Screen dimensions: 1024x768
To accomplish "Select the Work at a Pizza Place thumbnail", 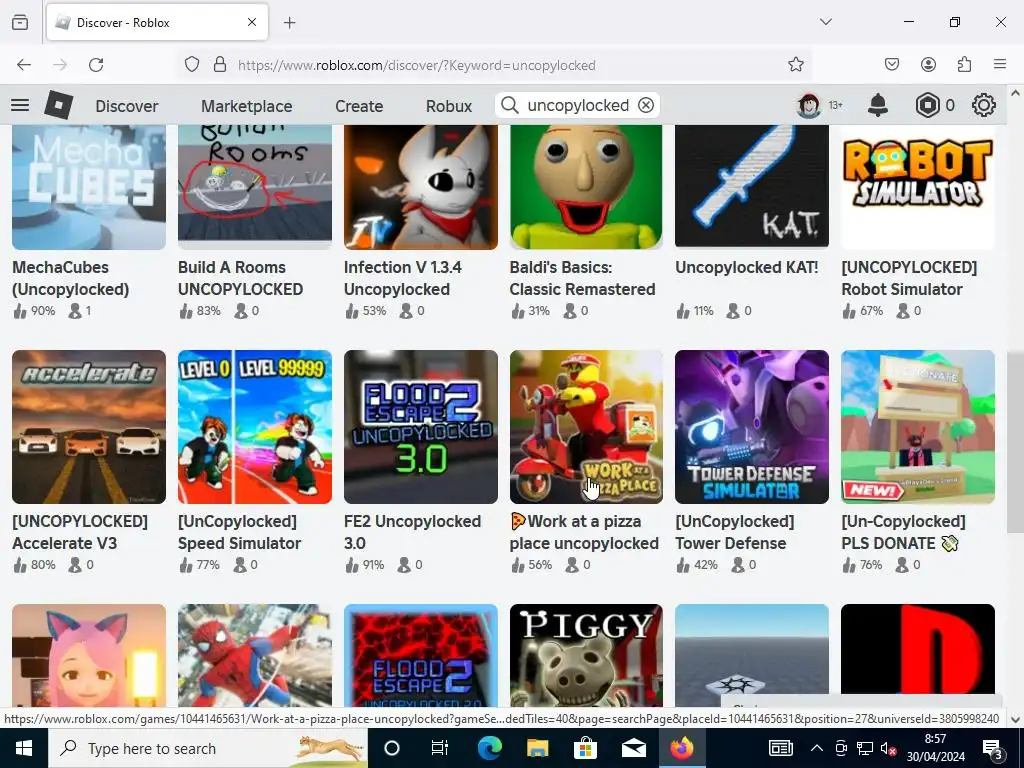I will coord(586,426).
